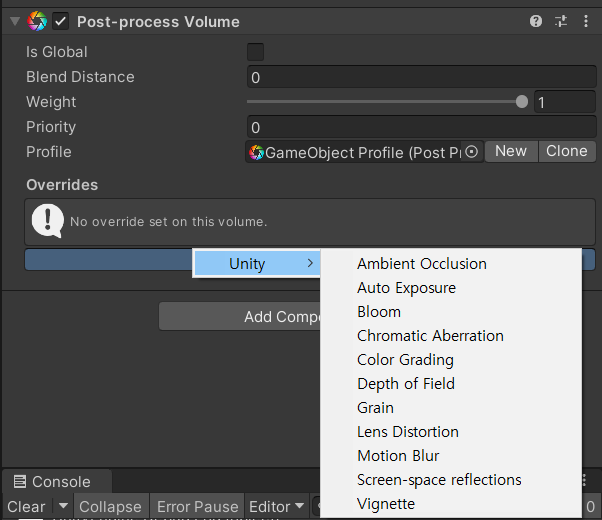Click the Blend Distance input field

(422, 77)
